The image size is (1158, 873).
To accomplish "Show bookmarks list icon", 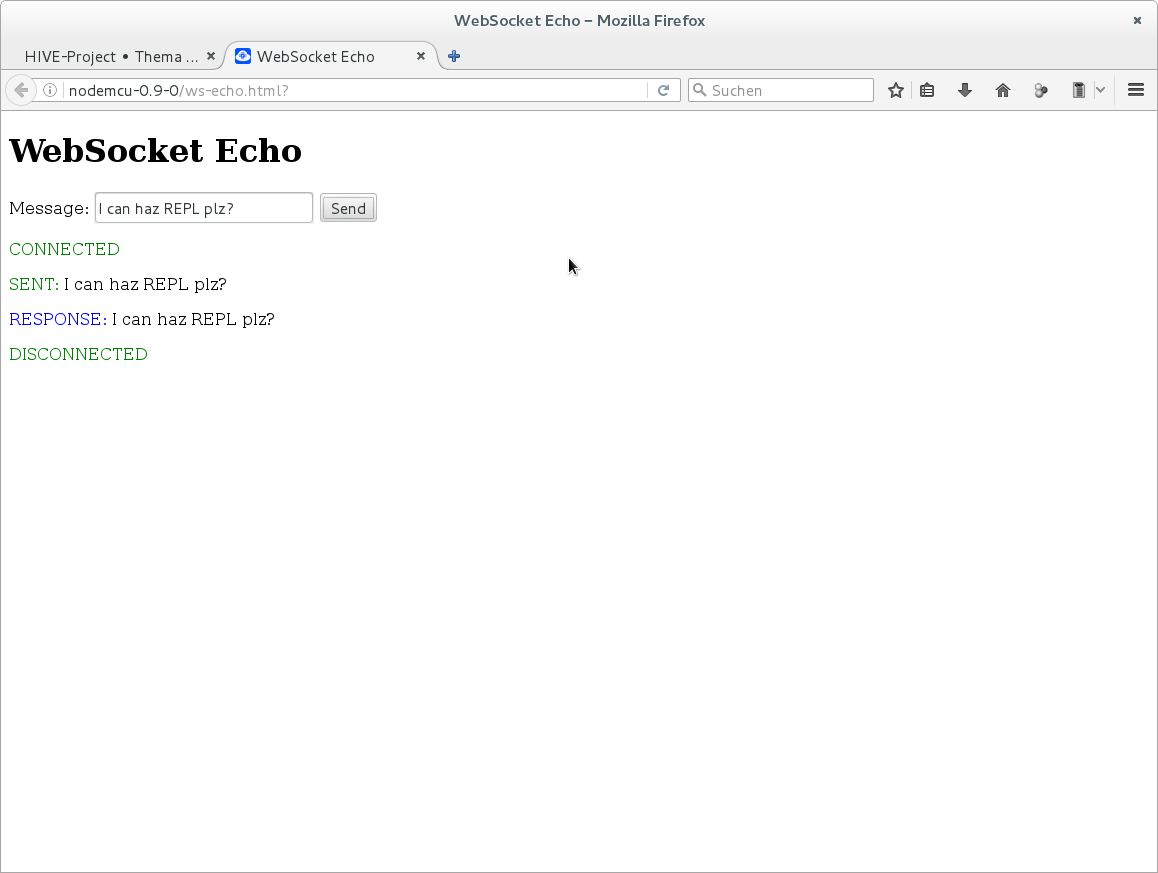I will pos(927,90).
